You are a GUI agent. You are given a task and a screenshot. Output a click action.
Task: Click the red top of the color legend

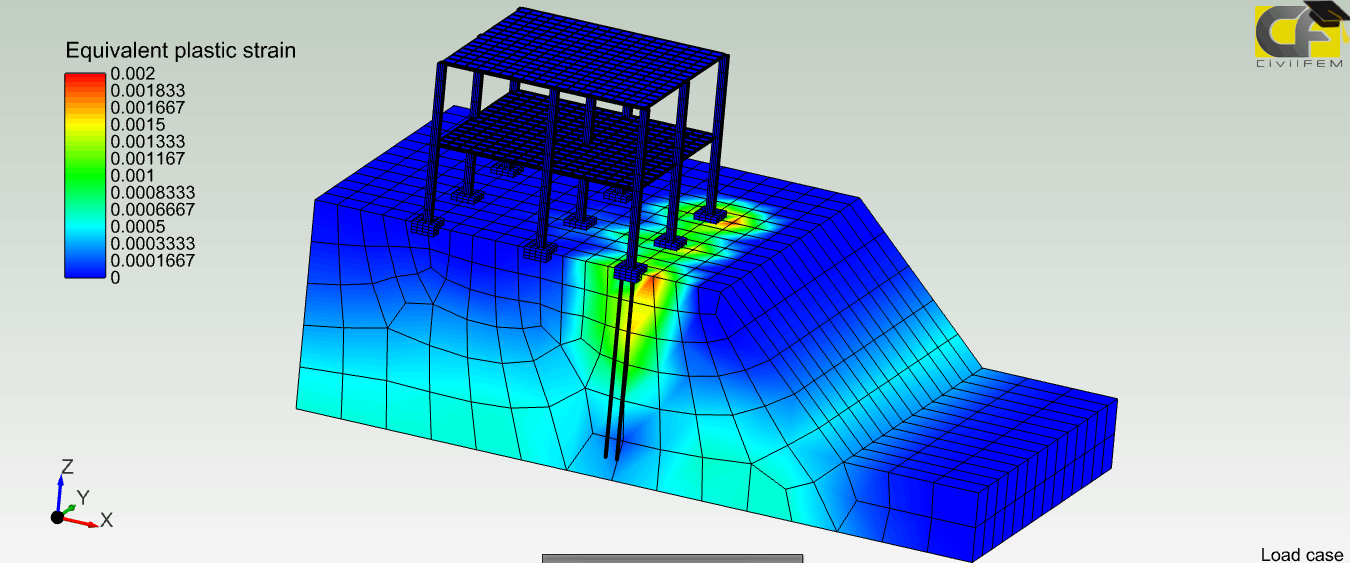pyautogui.click(x=84, y=79)
